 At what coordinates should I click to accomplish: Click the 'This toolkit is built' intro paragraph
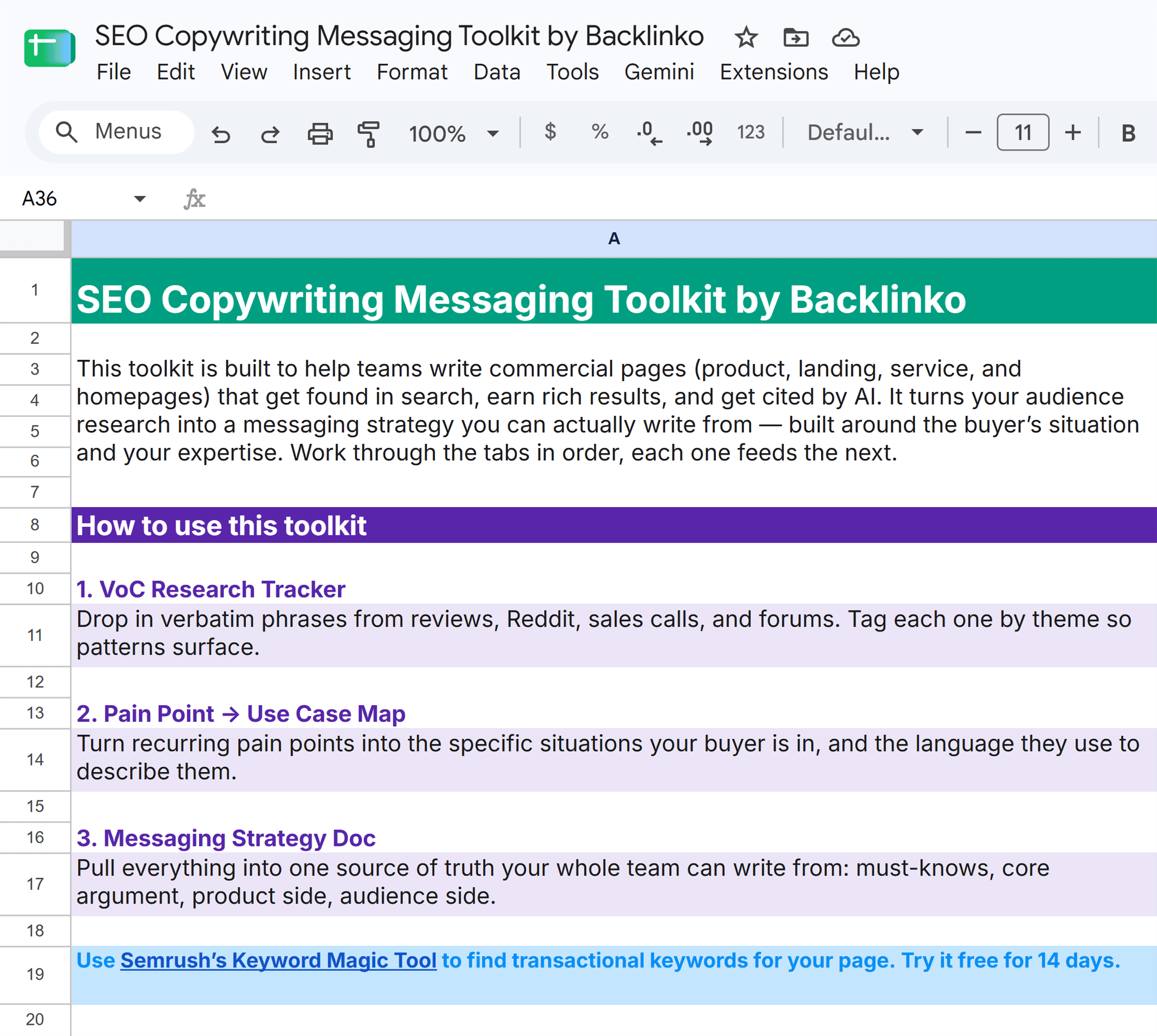pyautogui.click(x=608, y=411)
